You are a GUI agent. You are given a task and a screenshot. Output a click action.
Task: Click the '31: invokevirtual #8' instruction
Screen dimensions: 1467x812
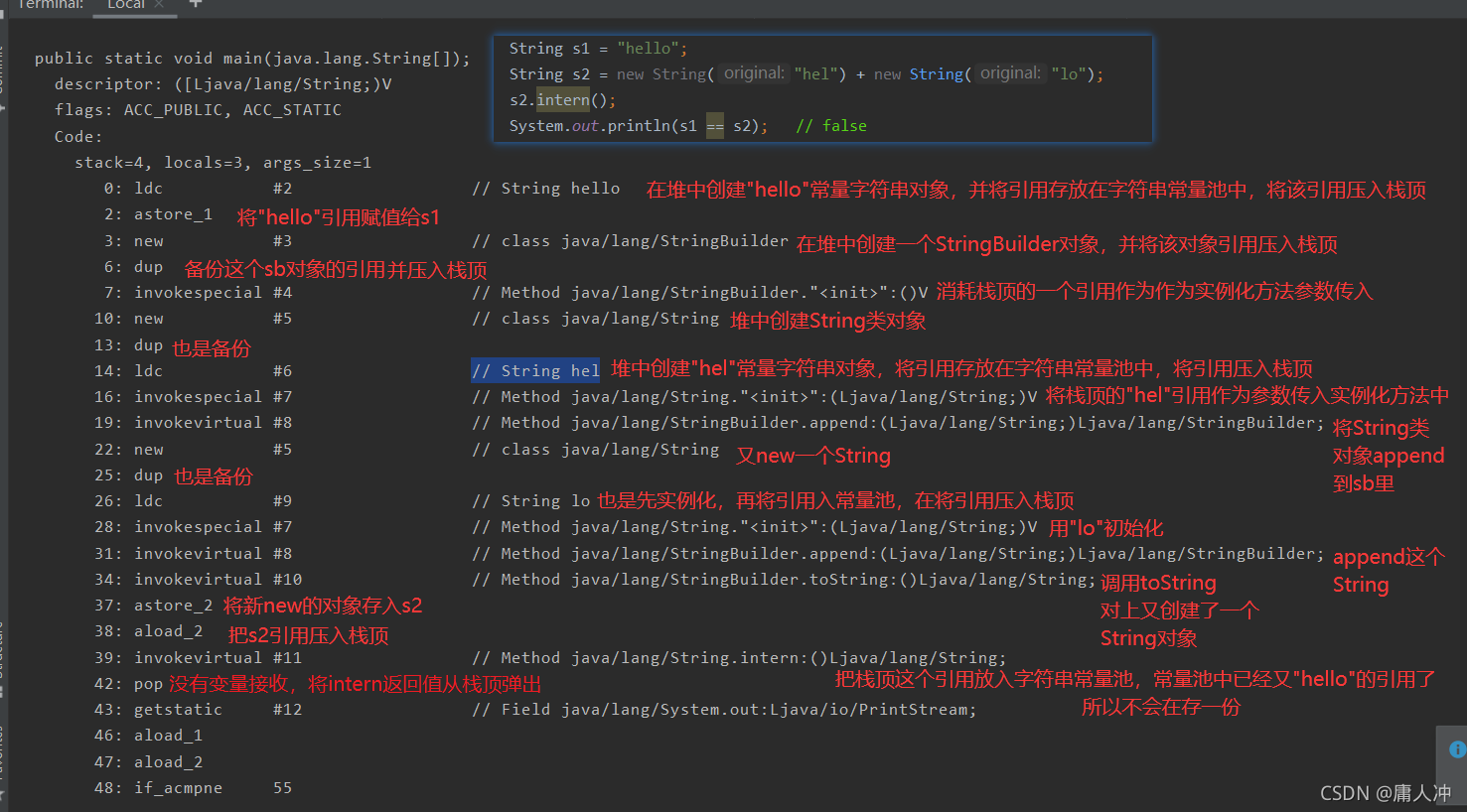point(193,554)
